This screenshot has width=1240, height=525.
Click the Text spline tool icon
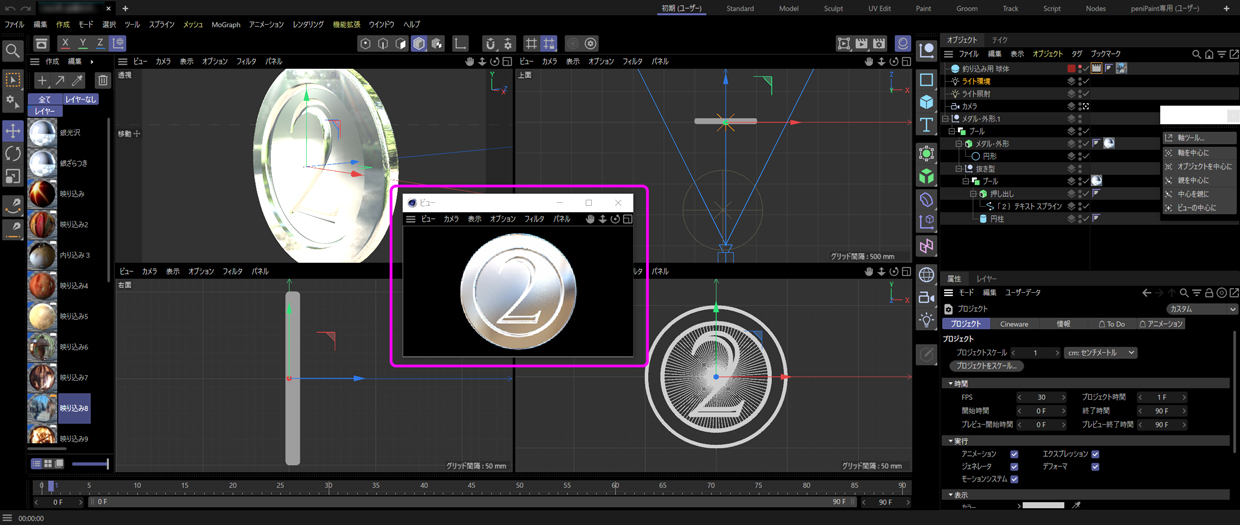point(927,126)
